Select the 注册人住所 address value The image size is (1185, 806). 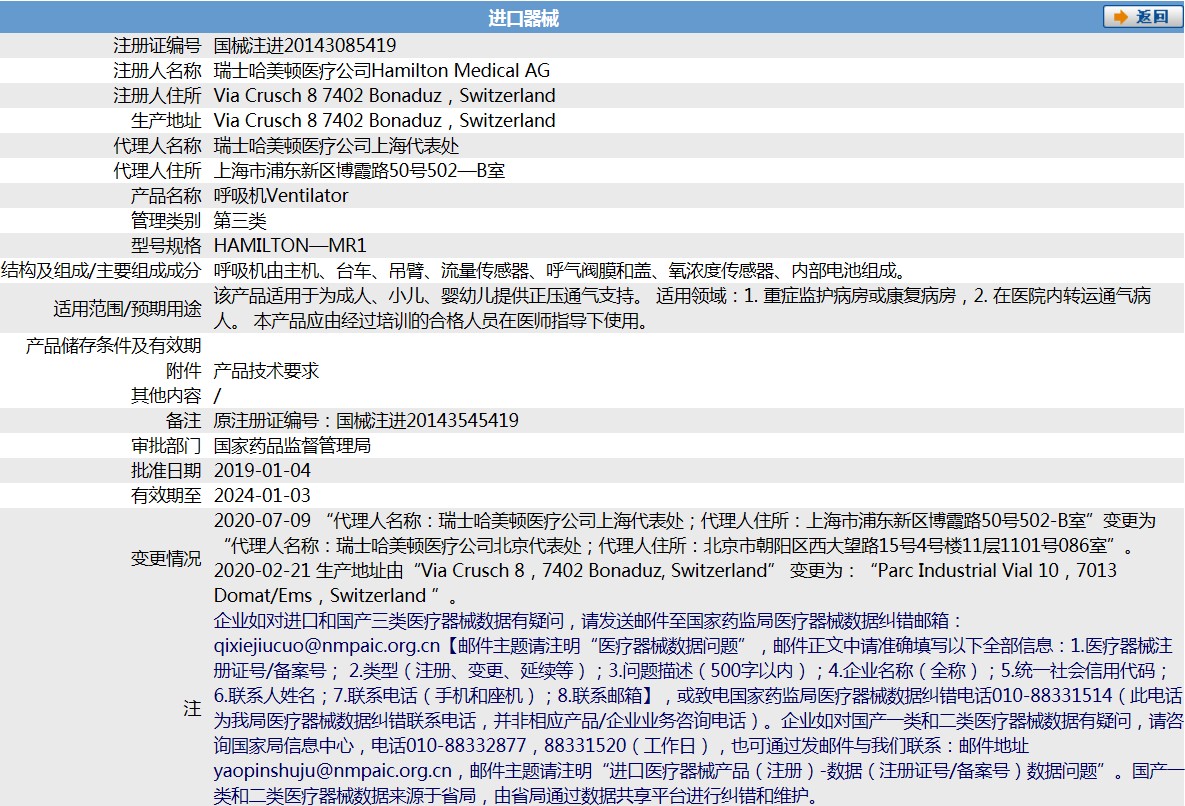(385, 95)
